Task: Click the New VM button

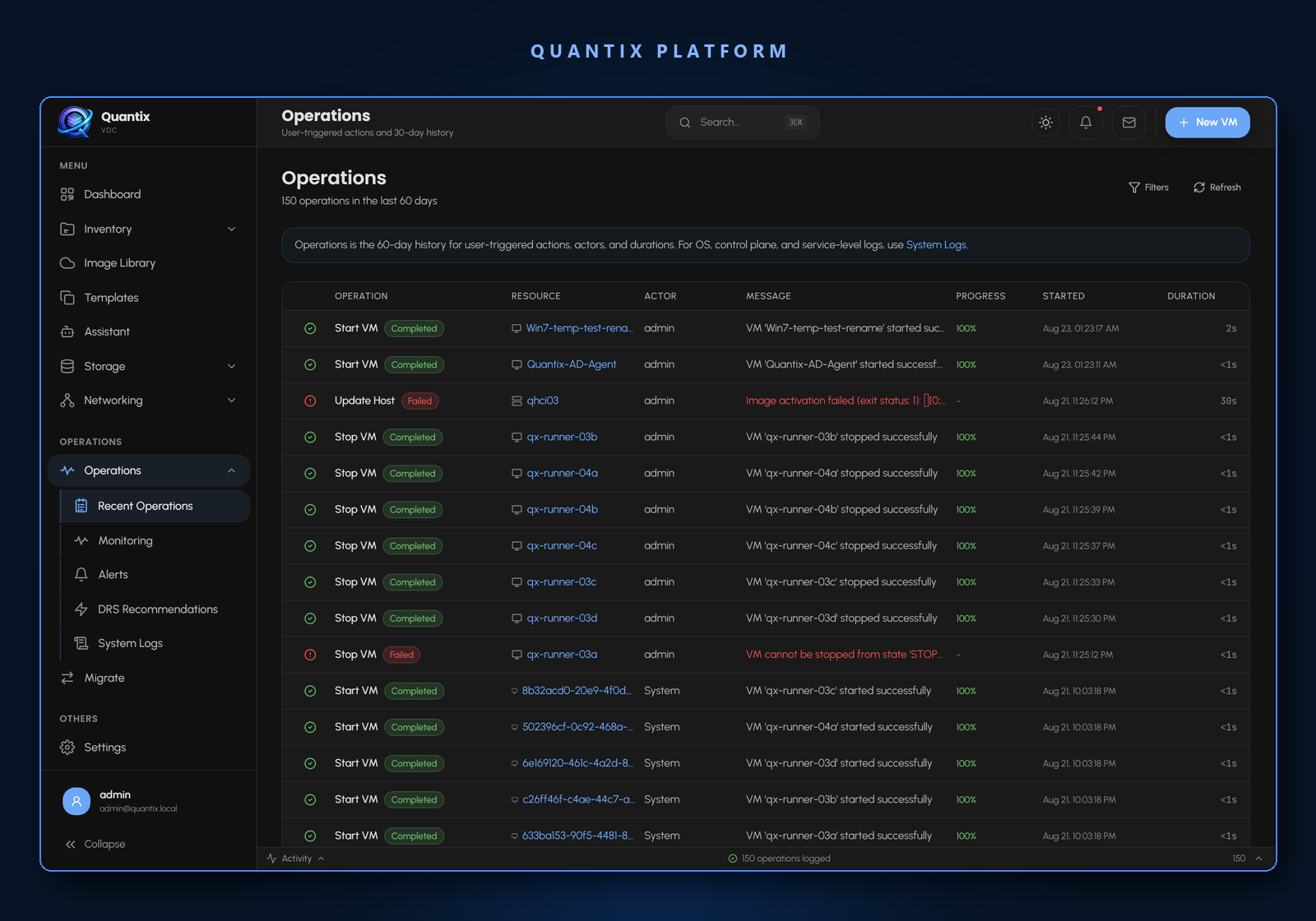Action: [1207, 123]
